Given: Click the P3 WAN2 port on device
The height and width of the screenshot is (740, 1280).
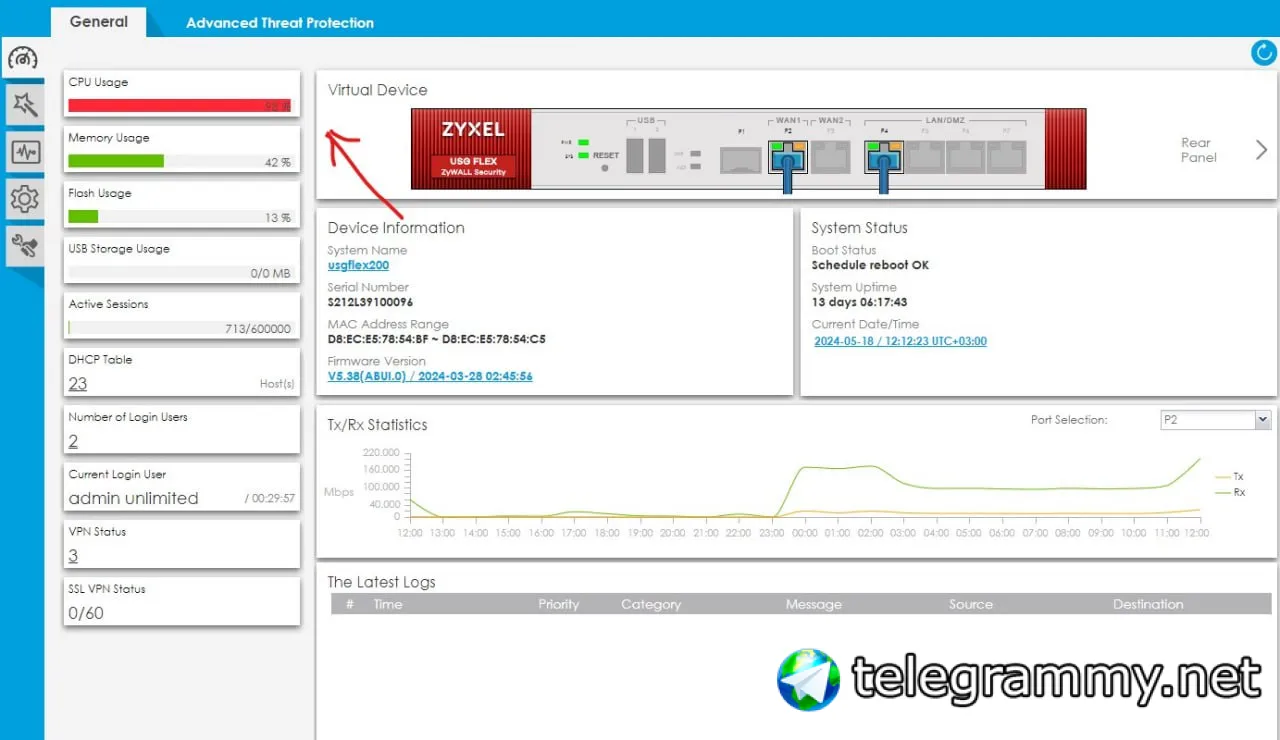Looking at the screenshot, I should (x=830, y=157).
